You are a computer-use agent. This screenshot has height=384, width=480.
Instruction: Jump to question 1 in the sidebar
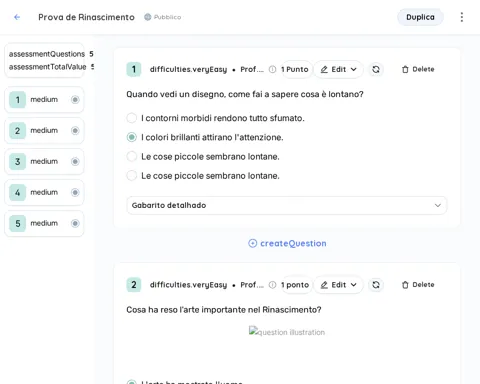(x=44, y=99)
